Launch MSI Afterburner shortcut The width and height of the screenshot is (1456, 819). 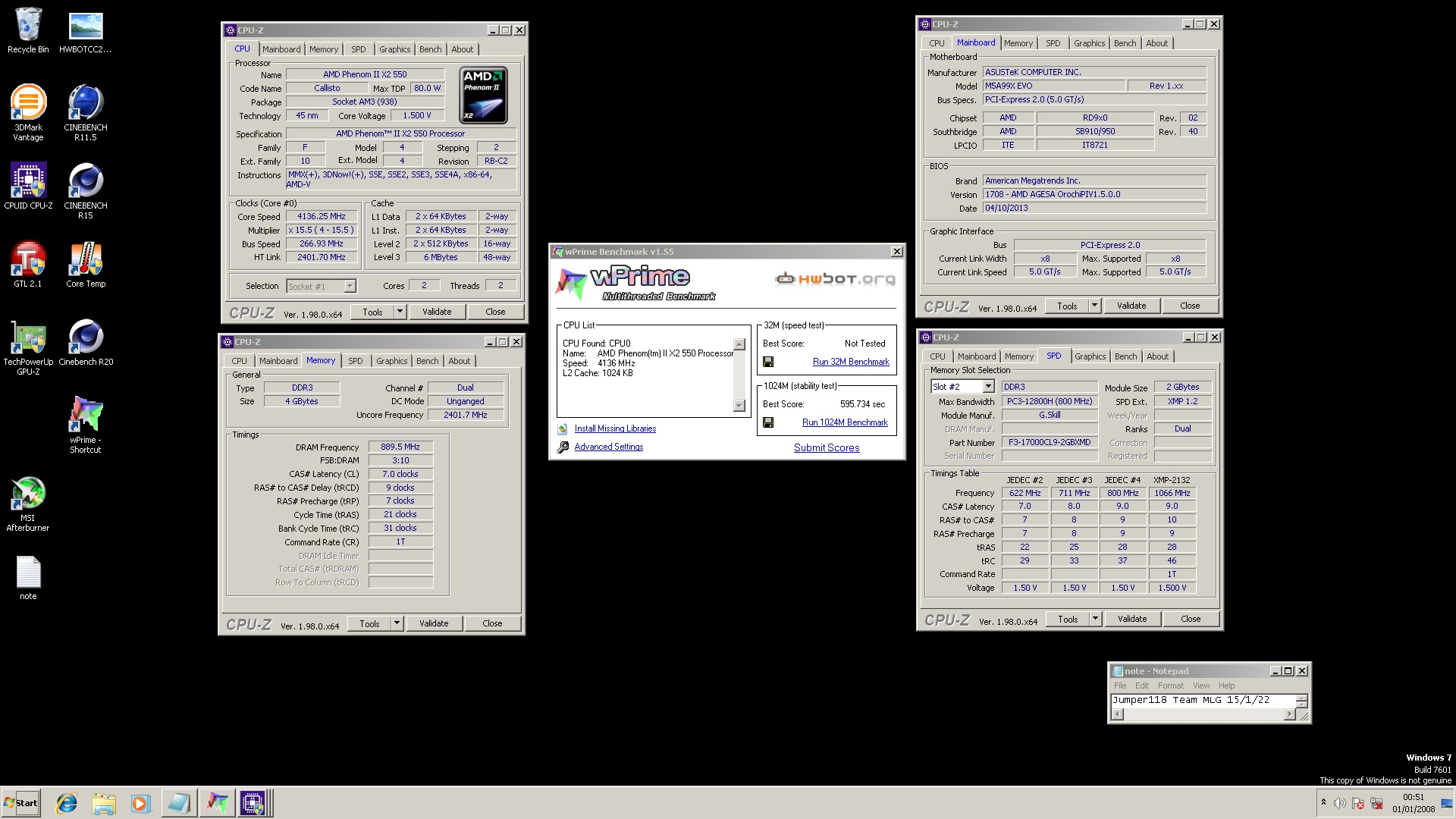pyautogui.click(x=28, y=504)
